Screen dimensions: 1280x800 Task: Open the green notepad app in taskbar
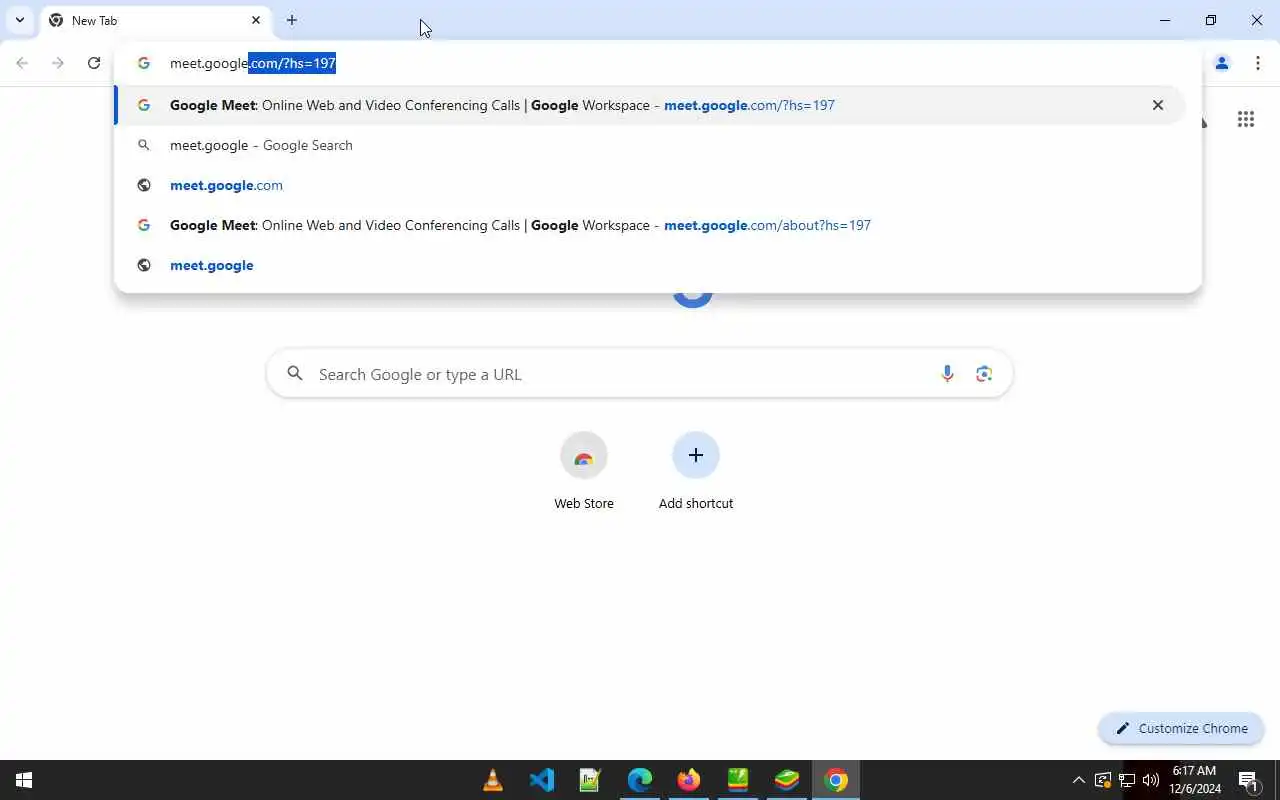tap(591, 780)
